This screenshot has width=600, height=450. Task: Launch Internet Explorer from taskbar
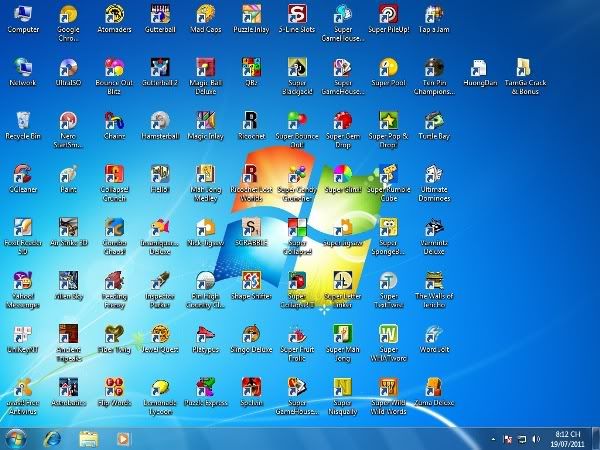coord(52,439)
